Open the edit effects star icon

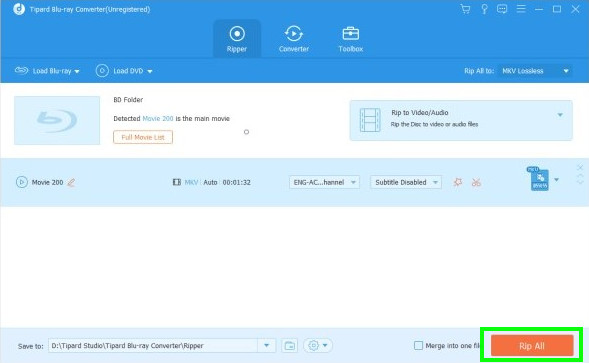click(458, 183)
